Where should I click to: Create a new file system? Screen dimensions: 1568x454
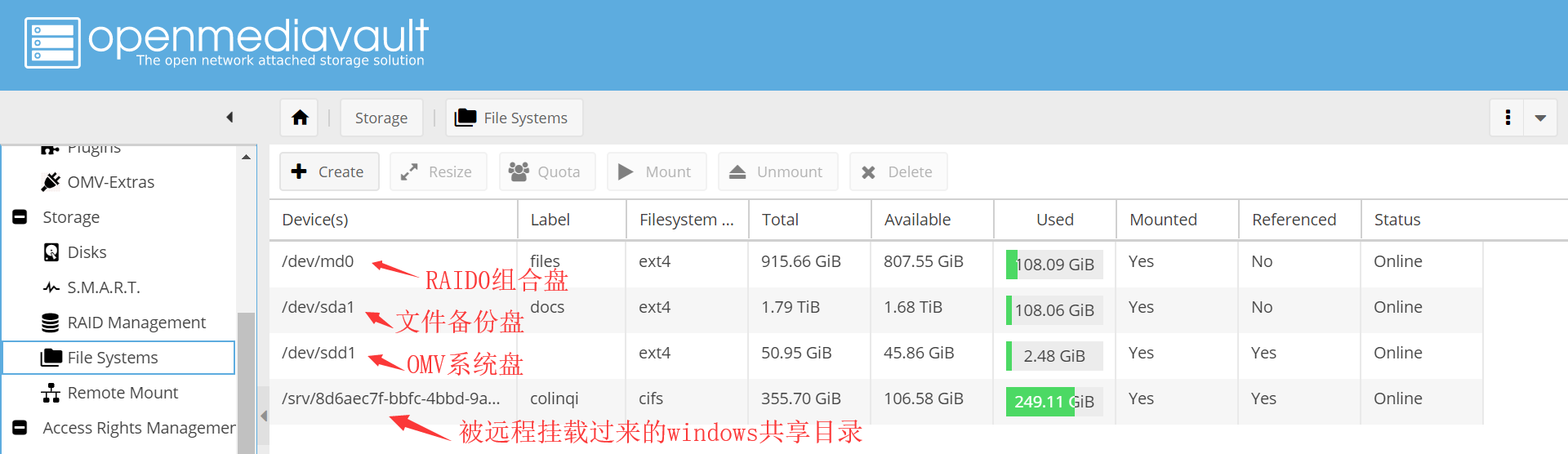[329, 171]
